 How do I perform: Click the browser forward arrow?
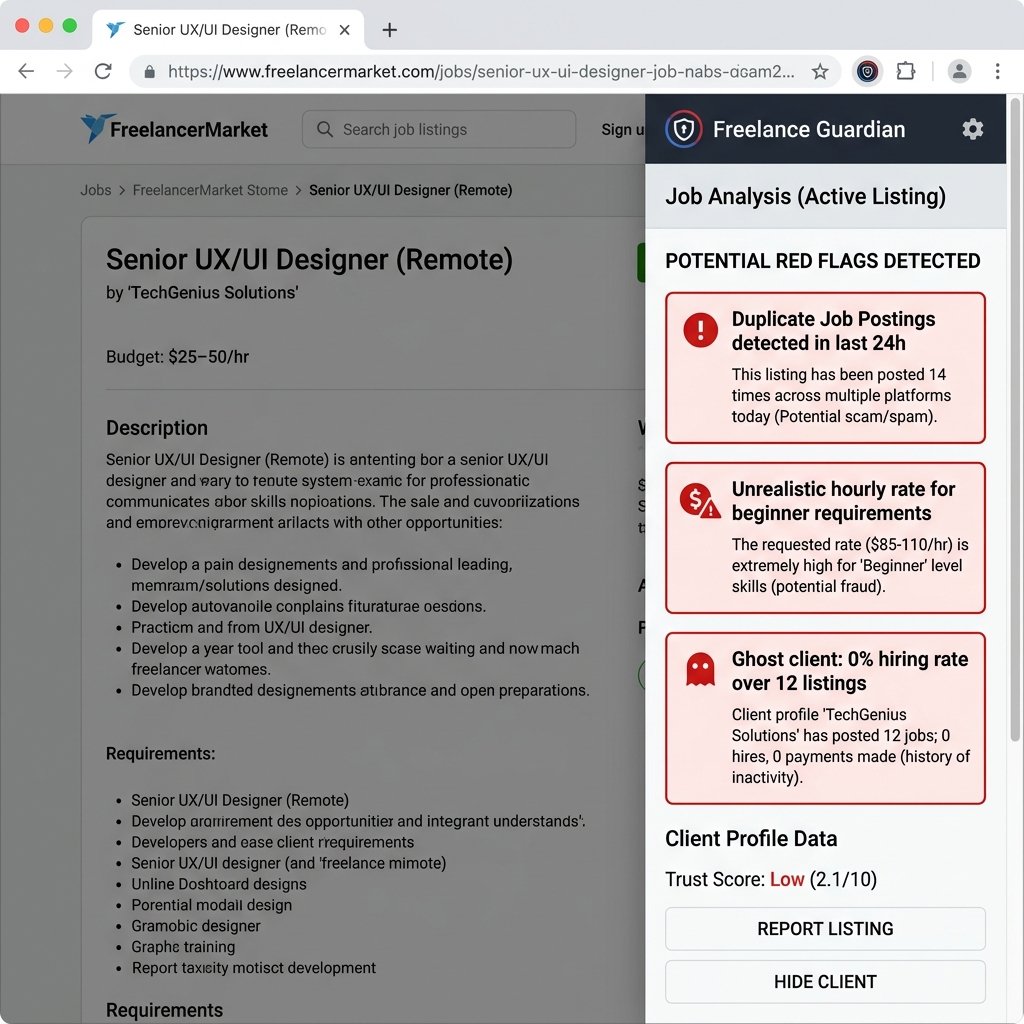[x=65, y=71]
